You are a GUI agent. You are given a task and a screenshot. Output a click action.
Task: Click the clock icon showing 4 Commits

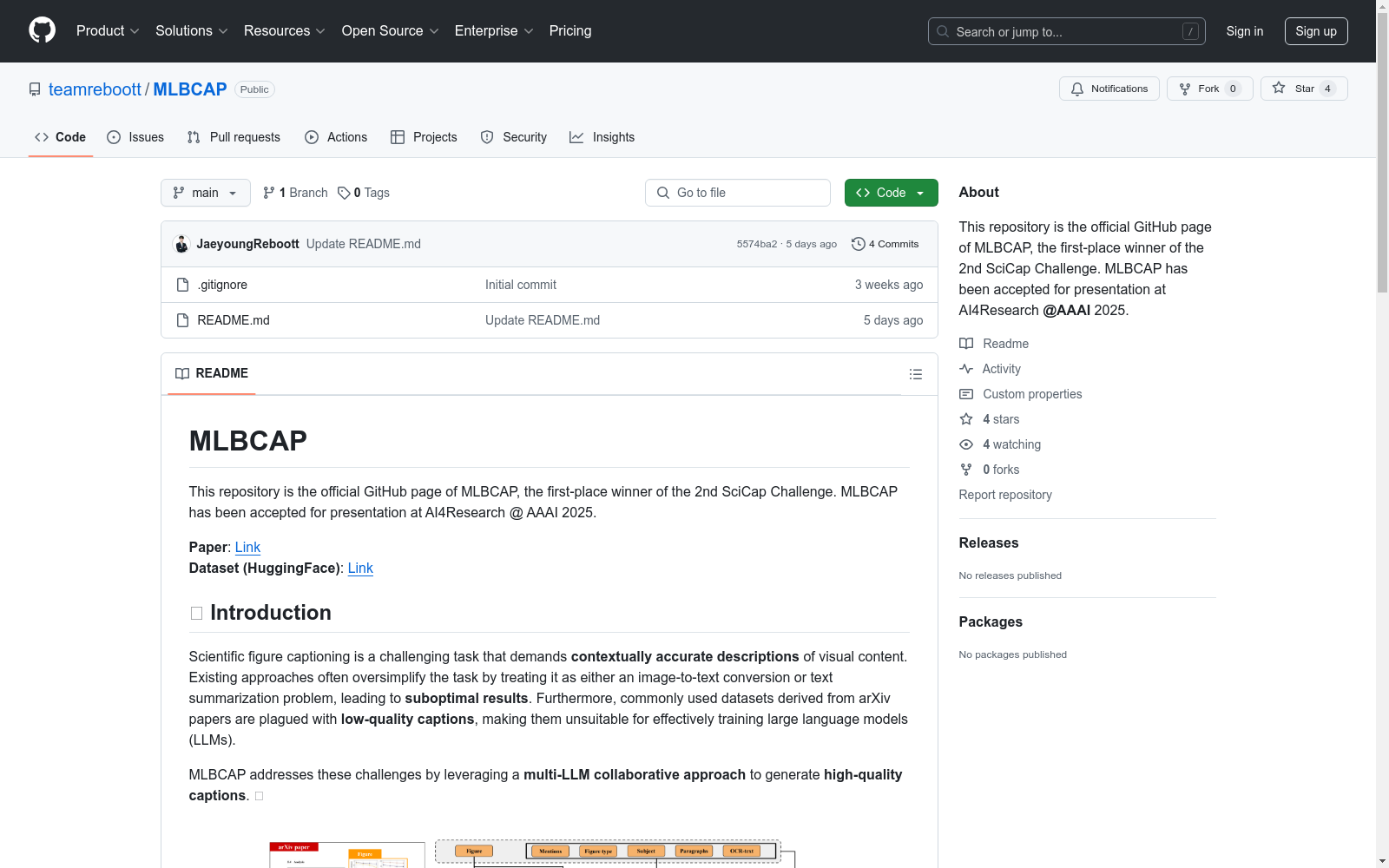click(x=859, y=244)
